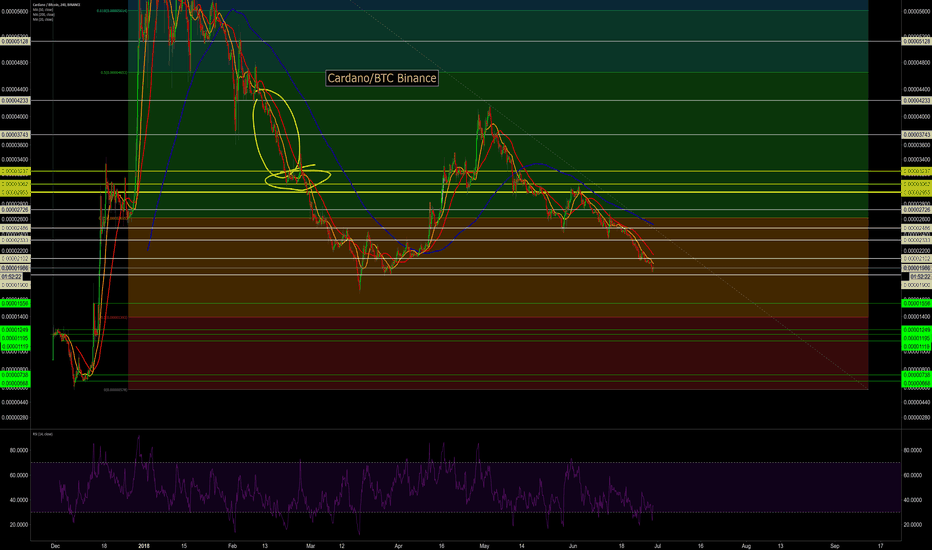Click the 0.00005128 price label on right axis
Image resolution: width=932 pixels, height=550 pixels.
[917, 42]
